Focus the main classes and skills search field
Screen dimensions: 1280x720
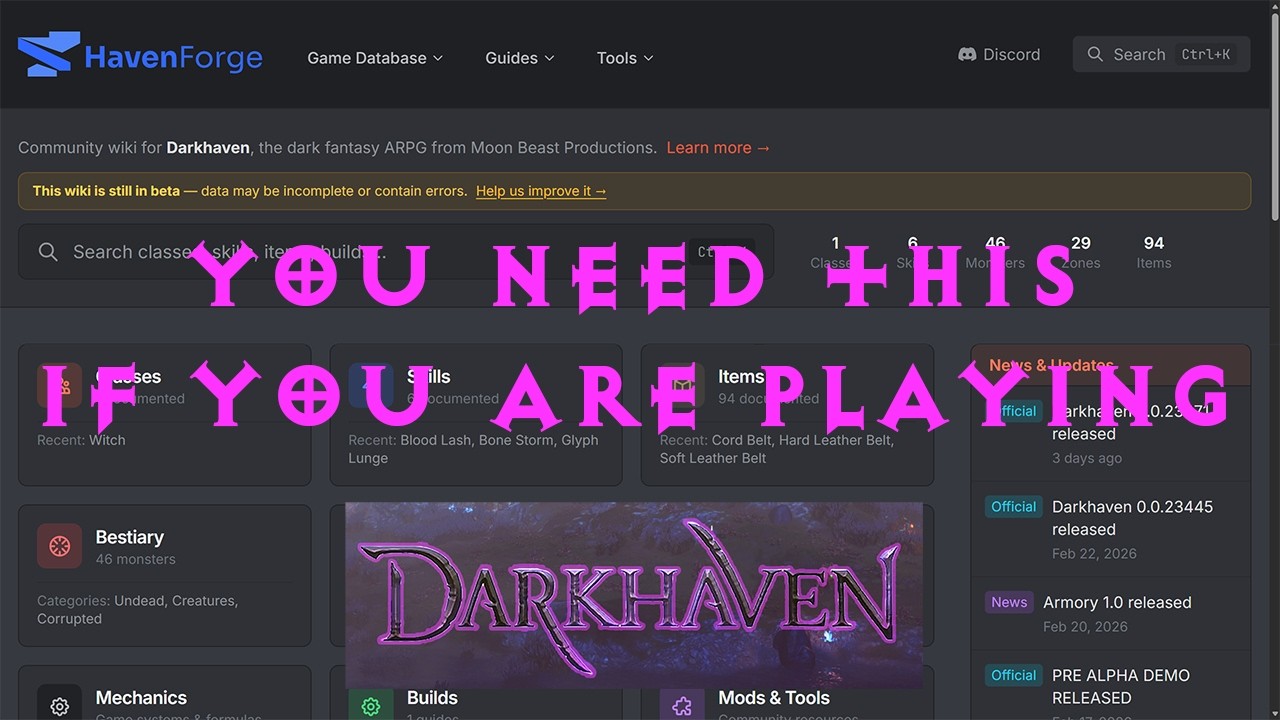coord(396,252)
